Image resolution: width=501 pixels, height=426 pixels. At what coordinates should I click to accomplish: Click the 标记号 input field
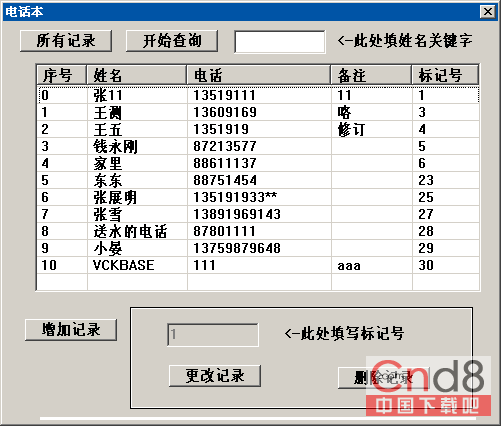[213, 334]
